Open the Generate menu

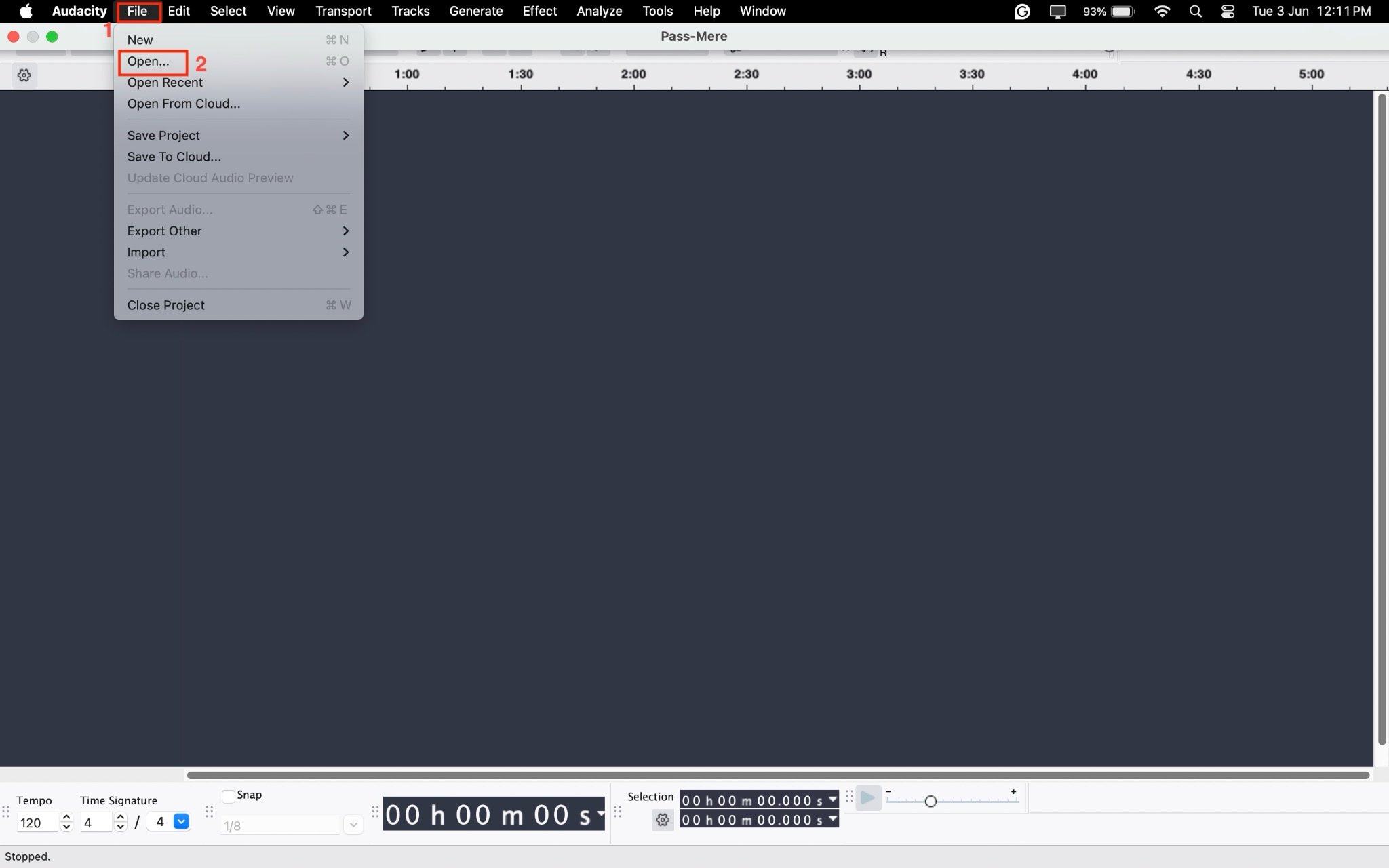(476, 12)
